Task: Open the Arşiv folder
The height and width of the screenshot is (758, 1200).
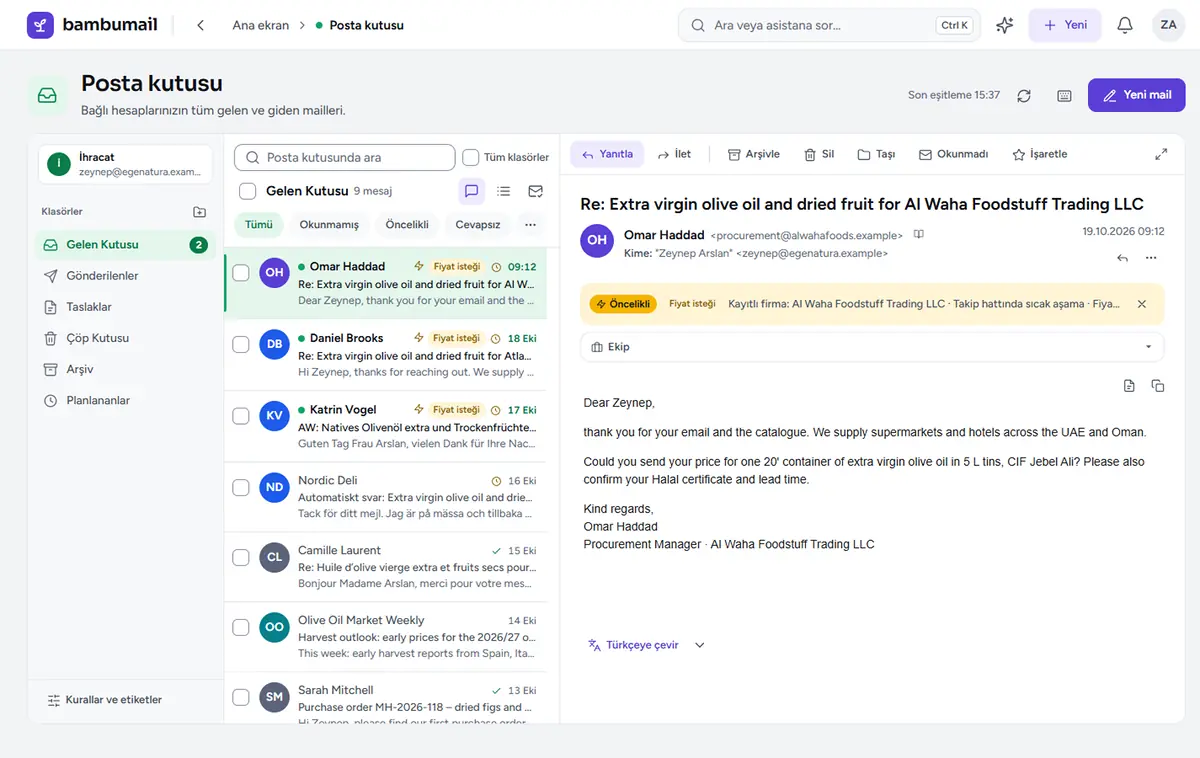Action: (125, 369)
